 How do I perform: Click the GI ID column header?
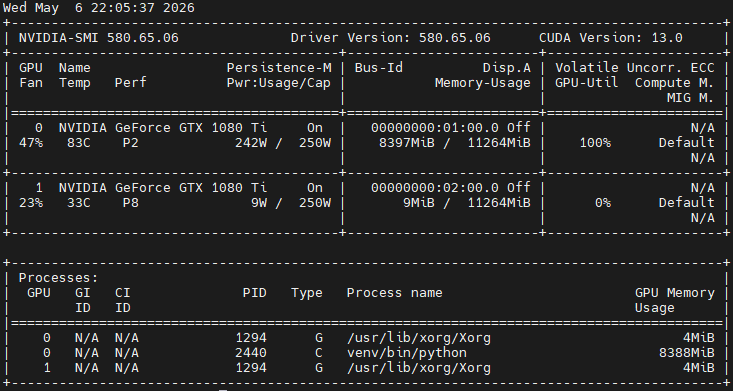coord(83,300)
